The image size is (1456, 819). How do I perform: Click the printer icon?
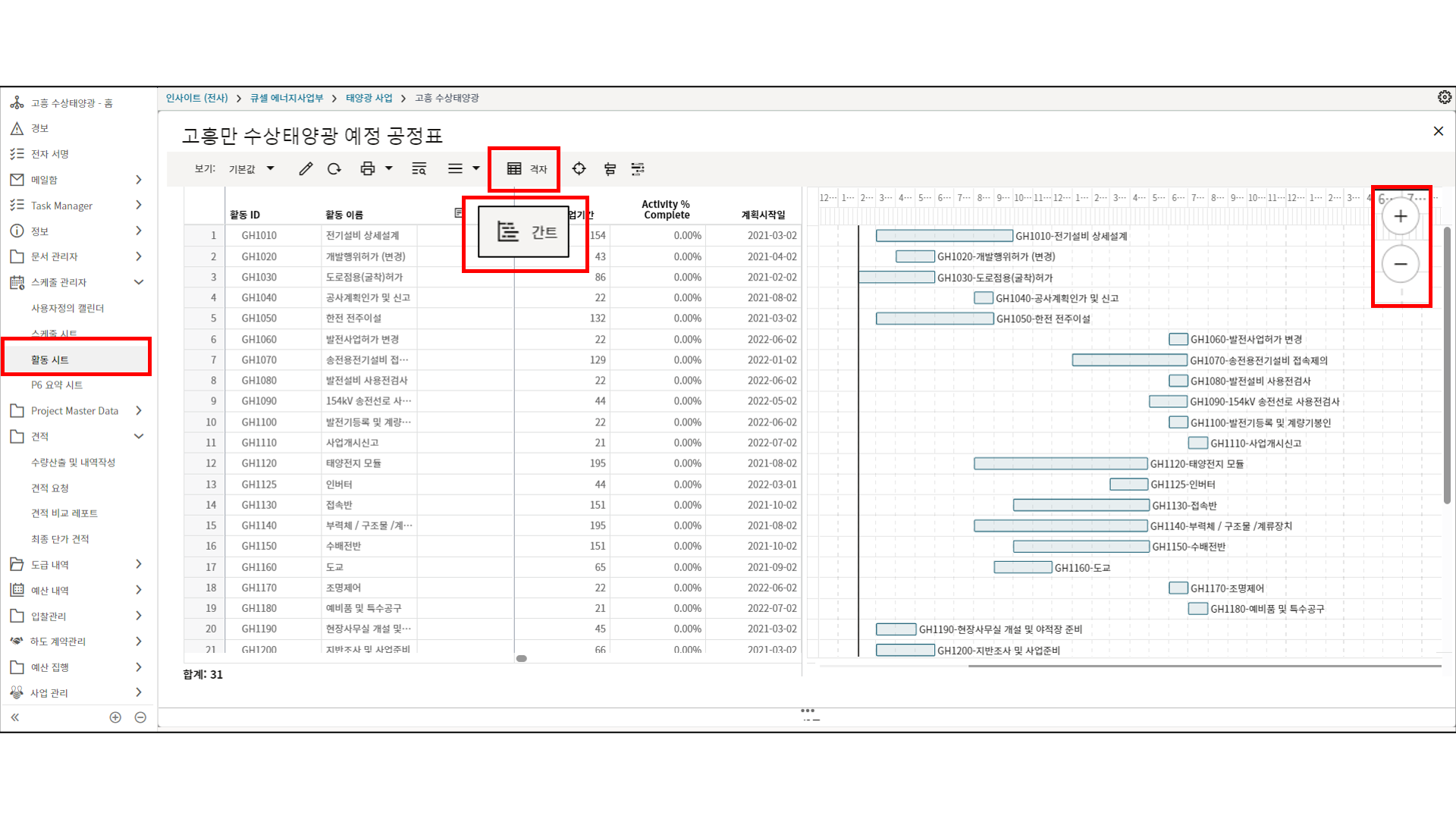click(368, 169)
